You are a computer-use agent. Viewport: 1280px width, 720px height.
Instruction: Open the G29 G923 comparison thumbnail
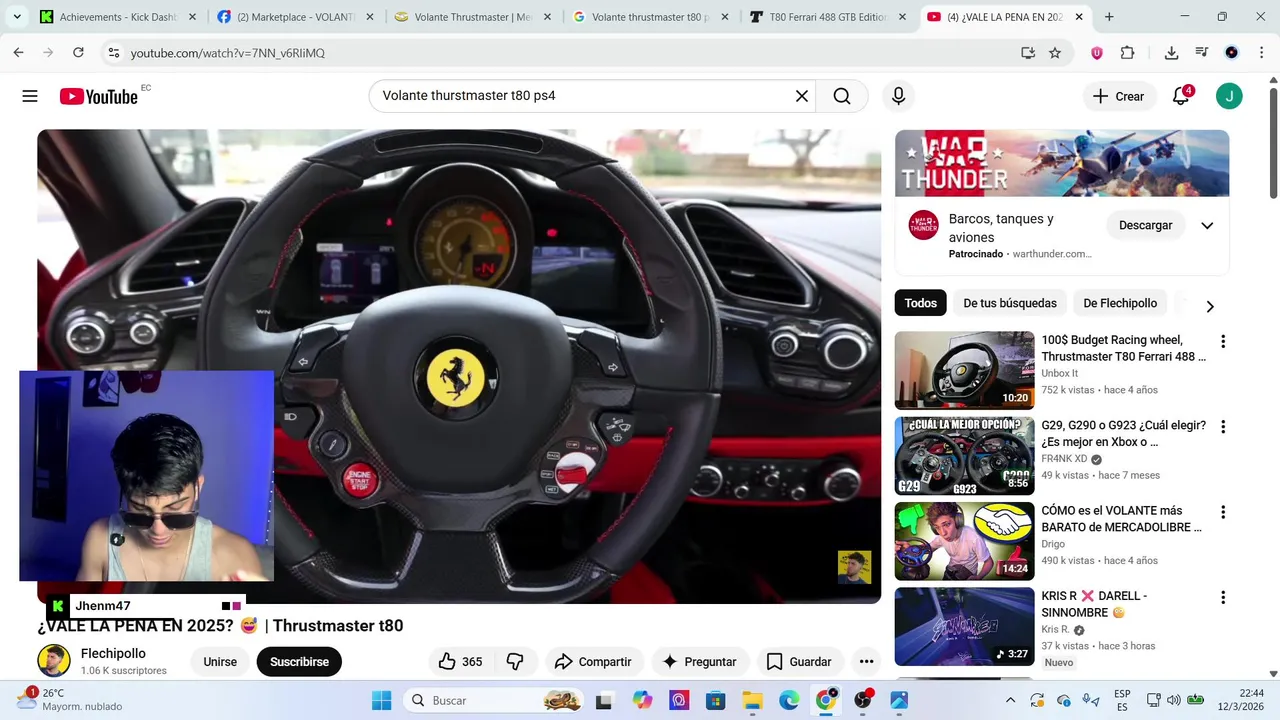[x=964, y=456]
